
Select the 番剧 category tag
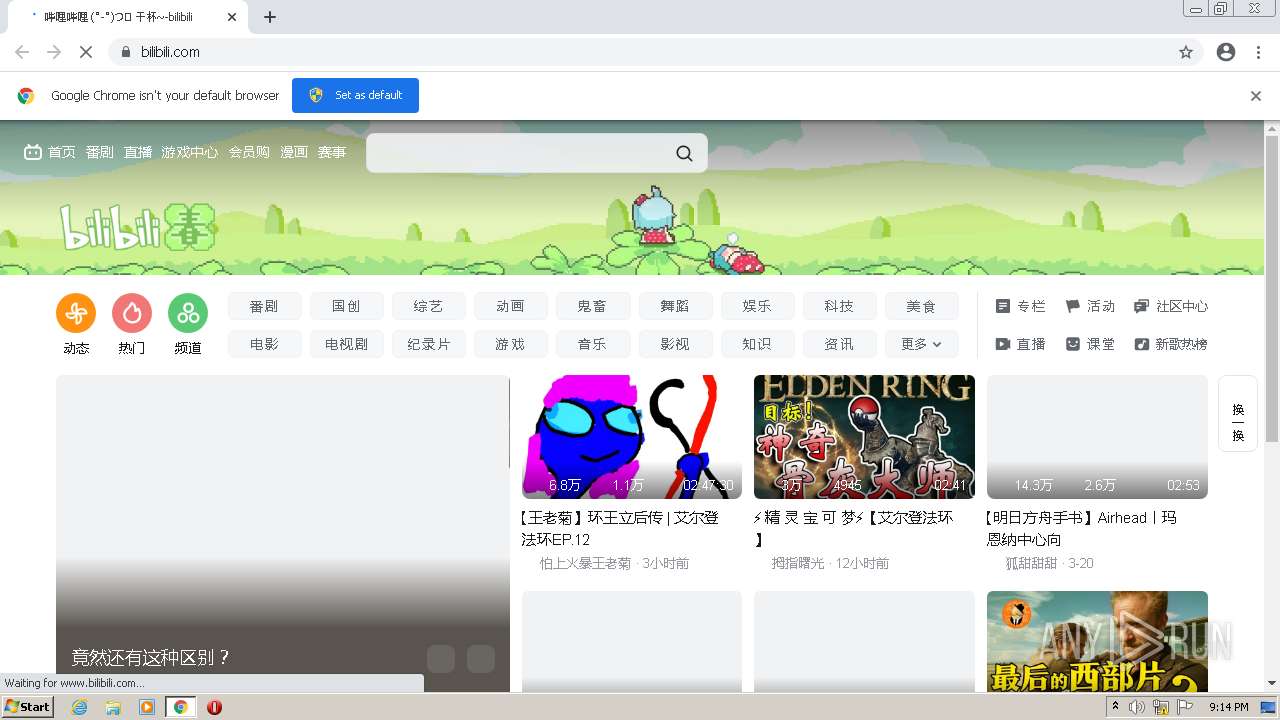(264, 306)
